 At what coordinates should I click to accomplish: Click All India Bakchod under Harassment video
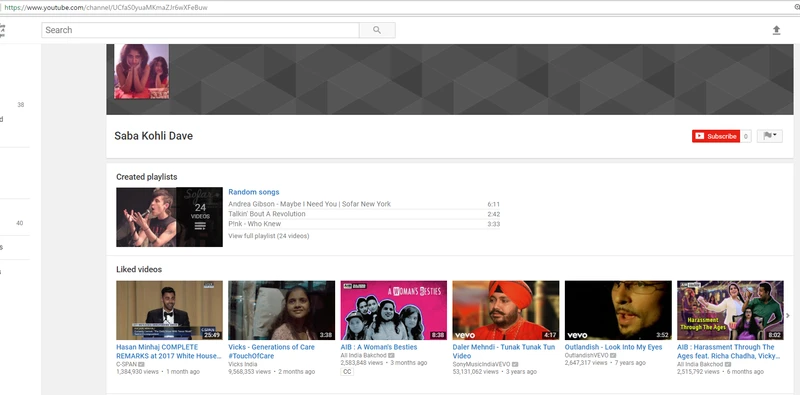point(700,364)
